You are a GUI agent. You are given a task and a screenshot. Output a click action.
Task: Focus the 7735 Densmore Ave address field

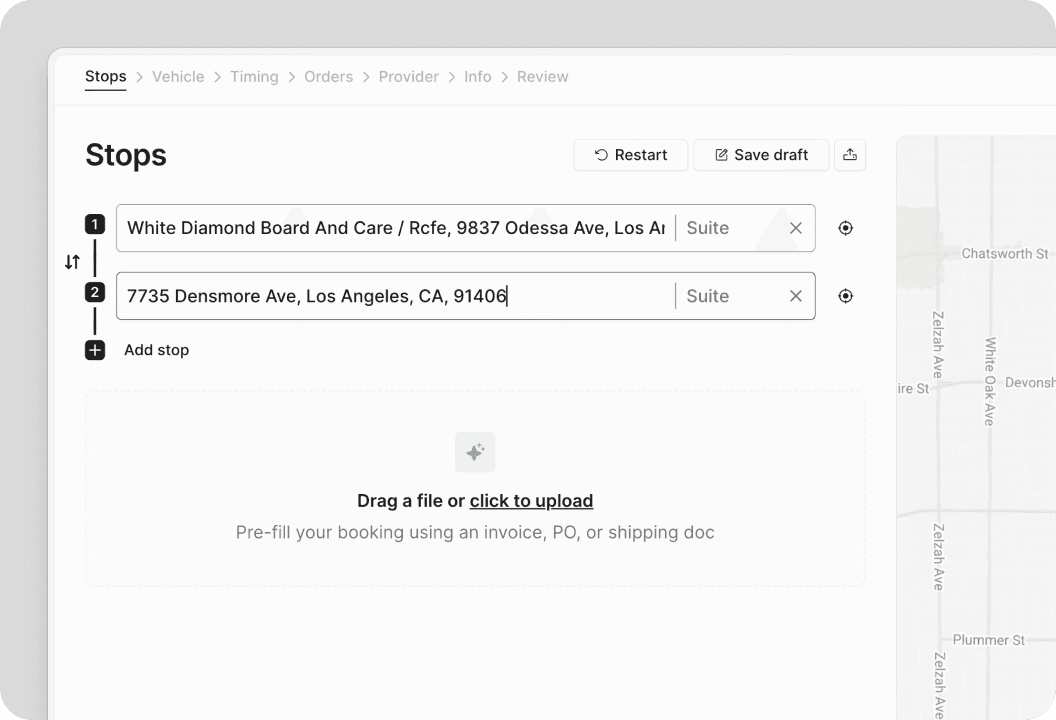click(x=400, y=296)
